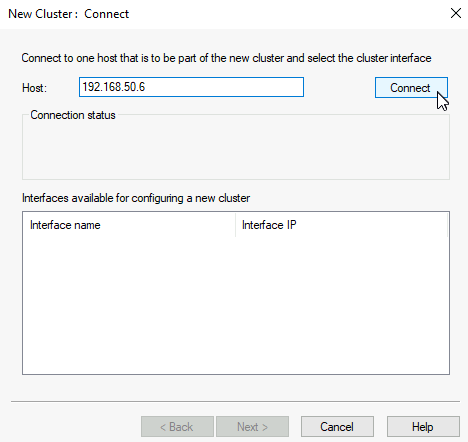
Task: Click the Connection status group label
Action: 73,115
